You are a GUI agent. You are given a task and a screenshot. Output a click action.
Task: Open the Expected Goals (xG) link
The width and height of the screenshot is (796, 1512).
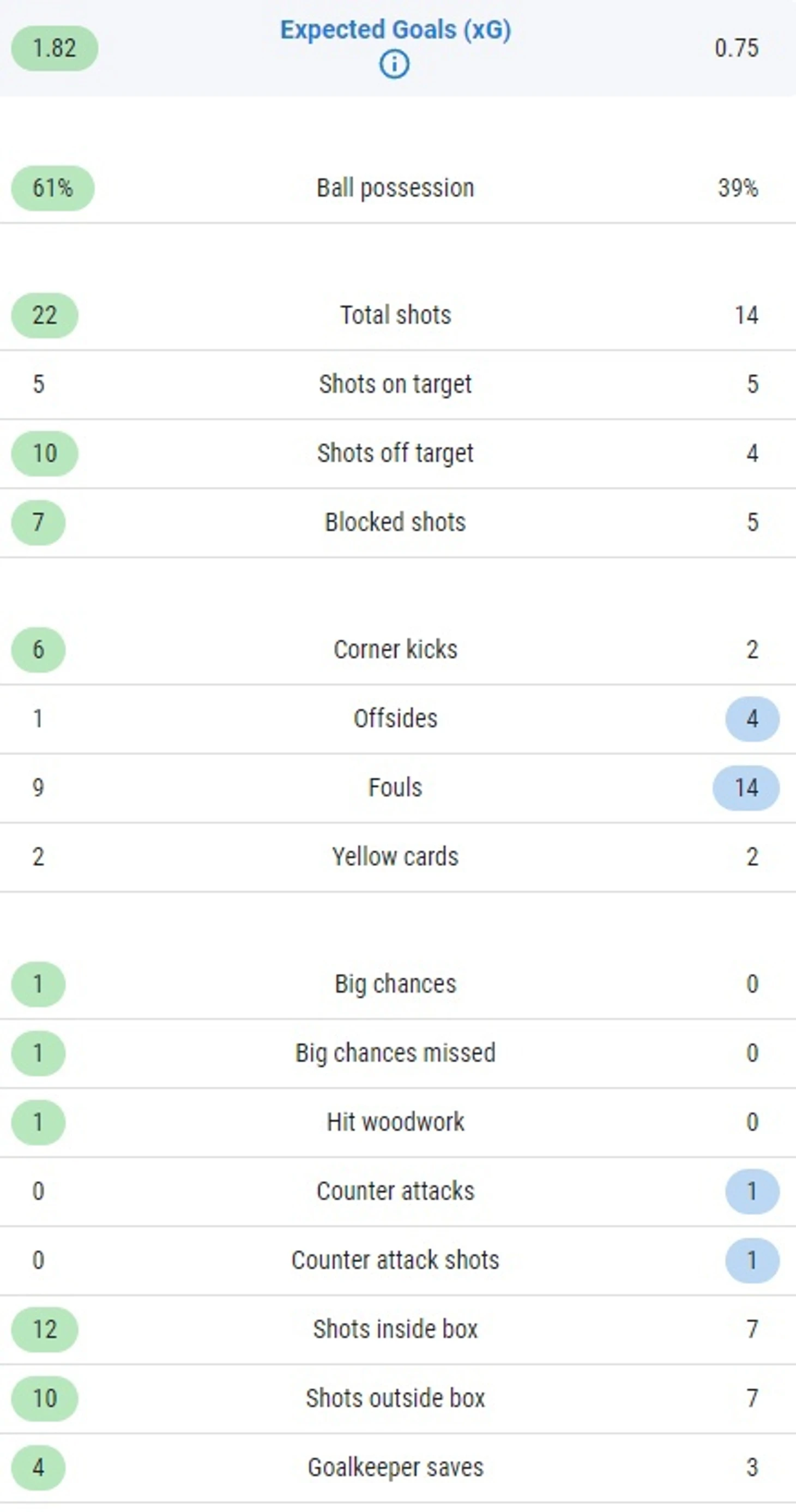[395, 30]
